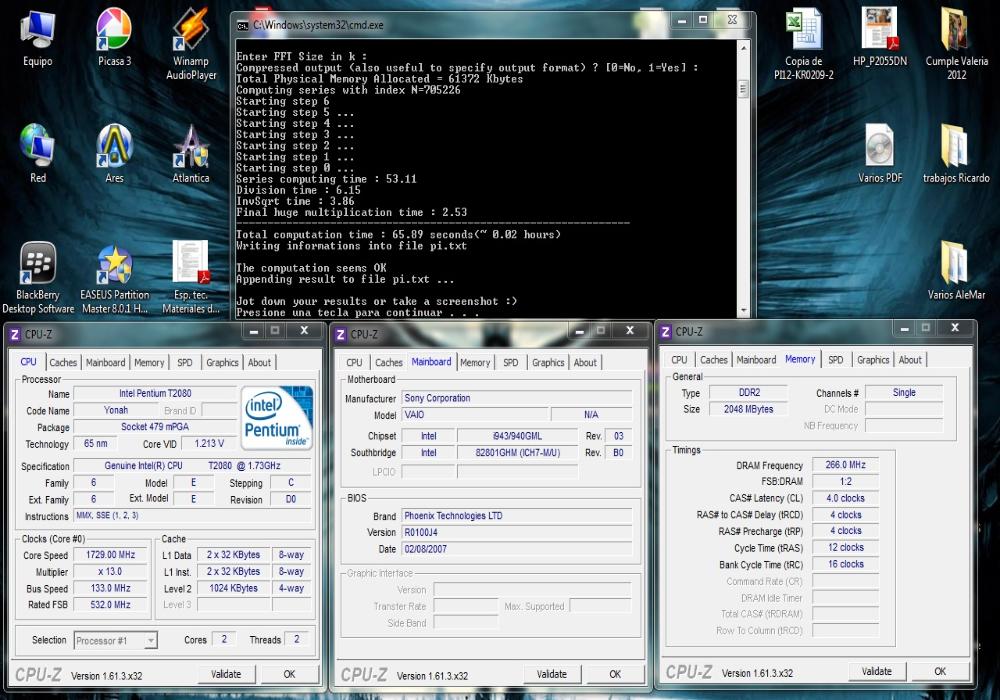Open Memory tab in left CPU-Z window
Viewport: 1000px width, 700px height.
tap(149, 362)
